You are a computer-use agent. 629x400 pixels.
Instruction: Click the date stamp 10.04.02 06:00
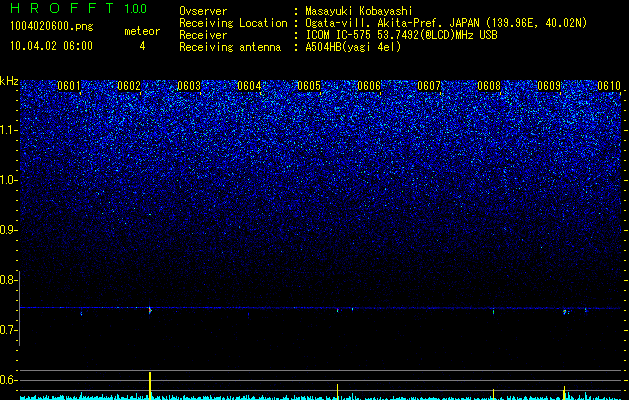pos(51,46)
